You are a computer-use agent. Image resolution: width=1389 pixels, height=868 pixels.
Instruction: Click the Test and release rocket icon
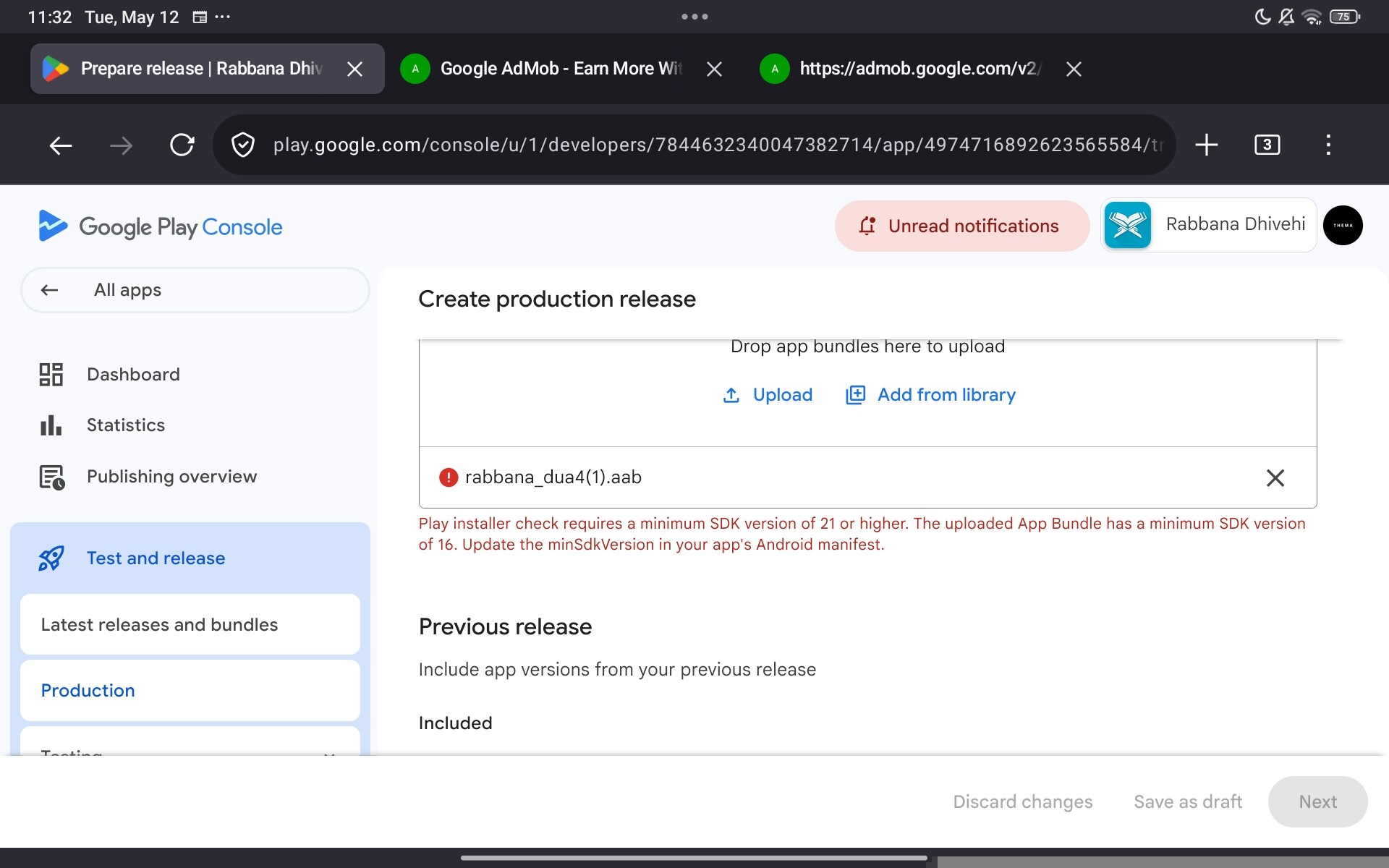[x=51, y=558]
